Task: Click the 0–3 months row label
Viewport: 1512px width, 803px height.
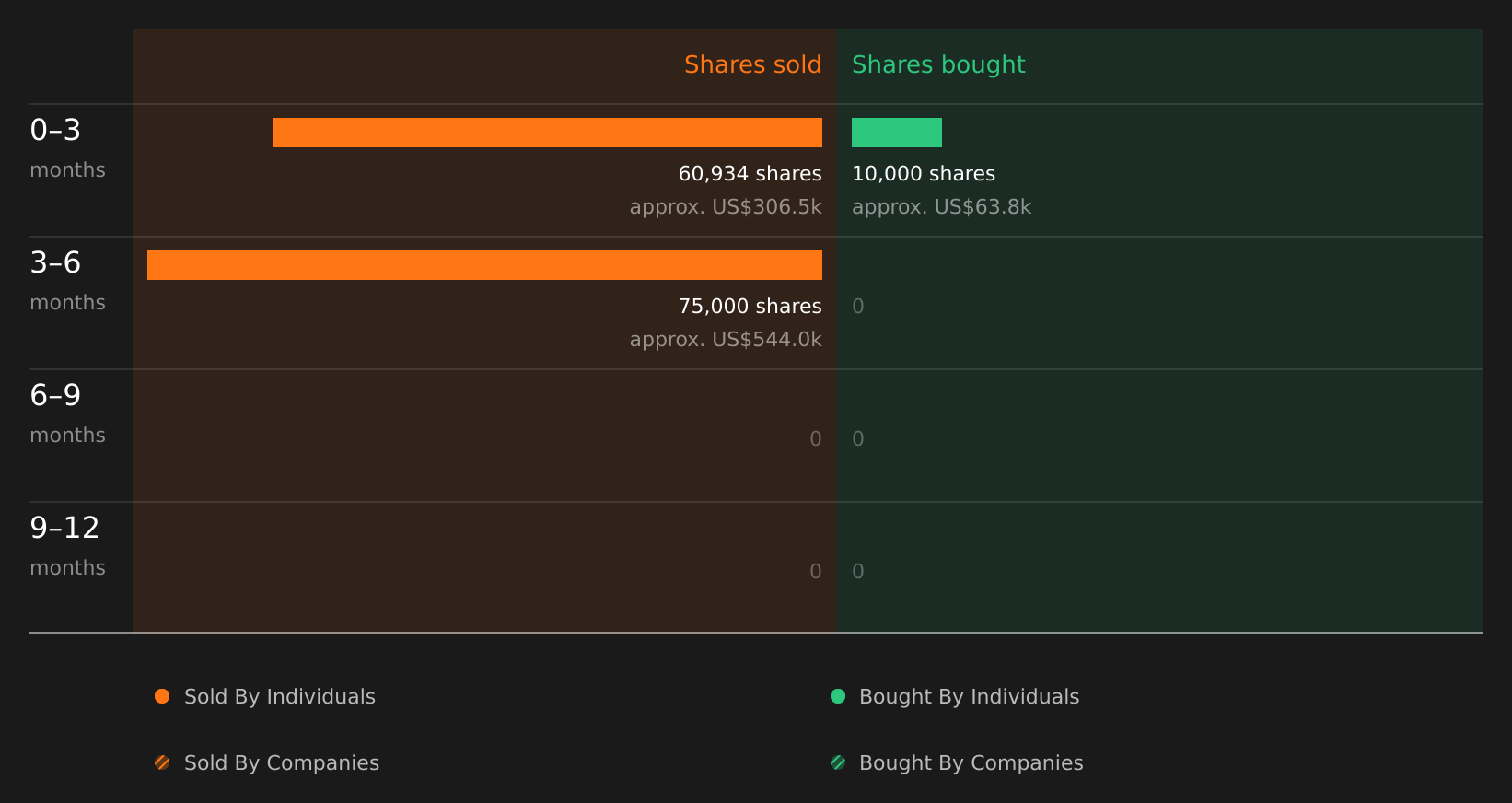Action: pos(67,148)
